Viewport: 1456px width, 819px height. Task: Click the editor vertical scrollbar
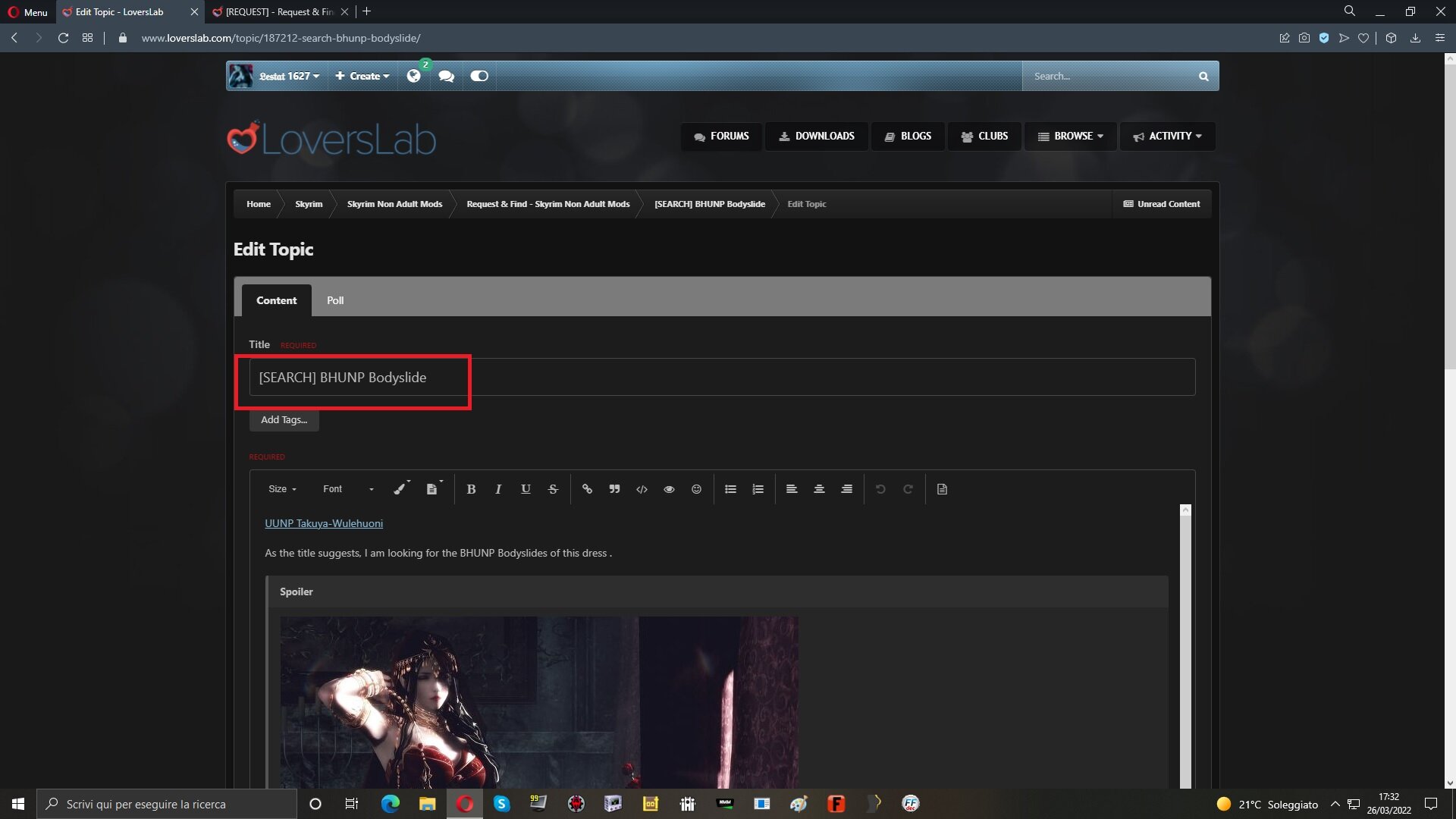(x=1185, y=646)
